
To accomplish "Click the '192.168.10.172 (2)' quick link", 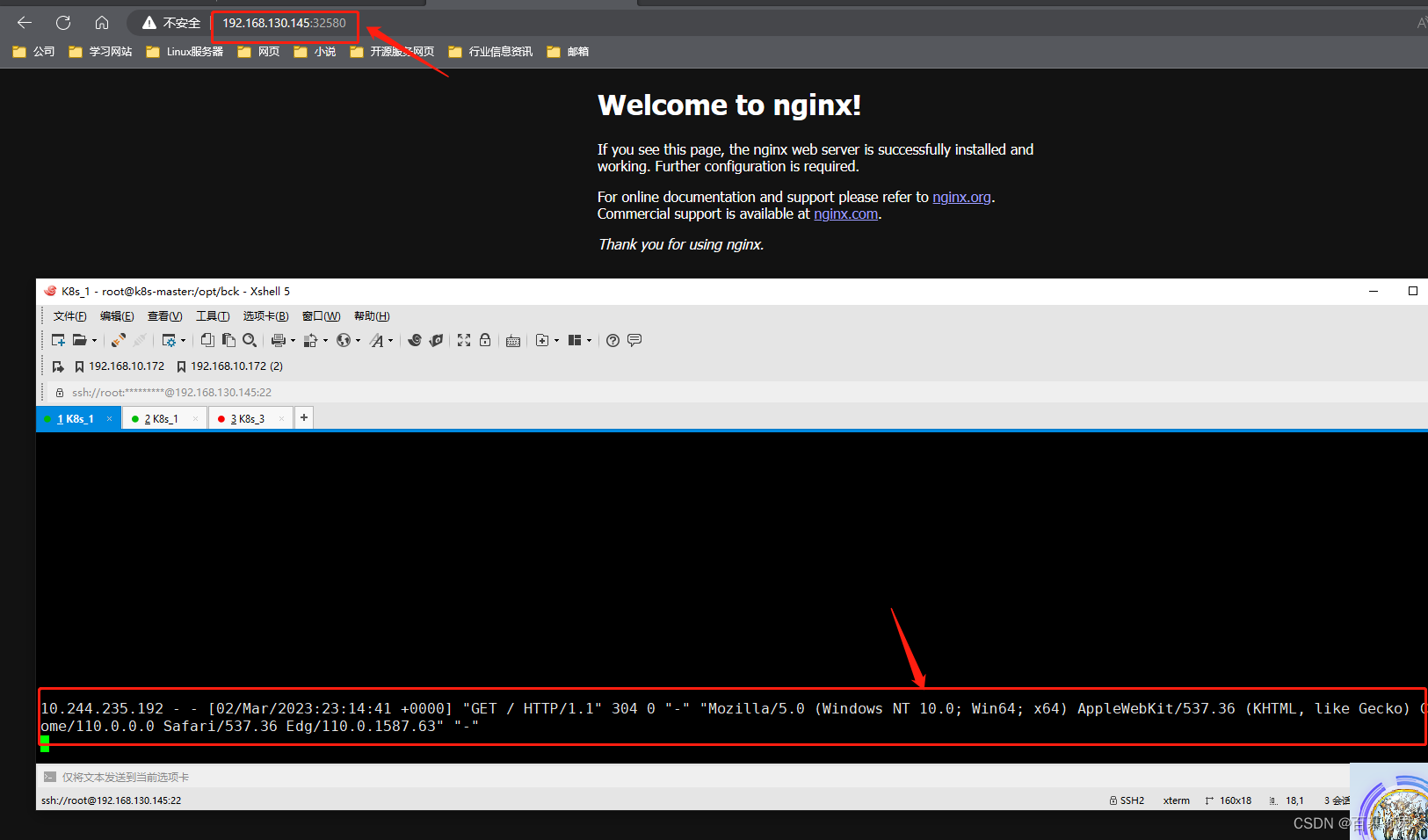I will pyautogui.click(x=229, y=366).
